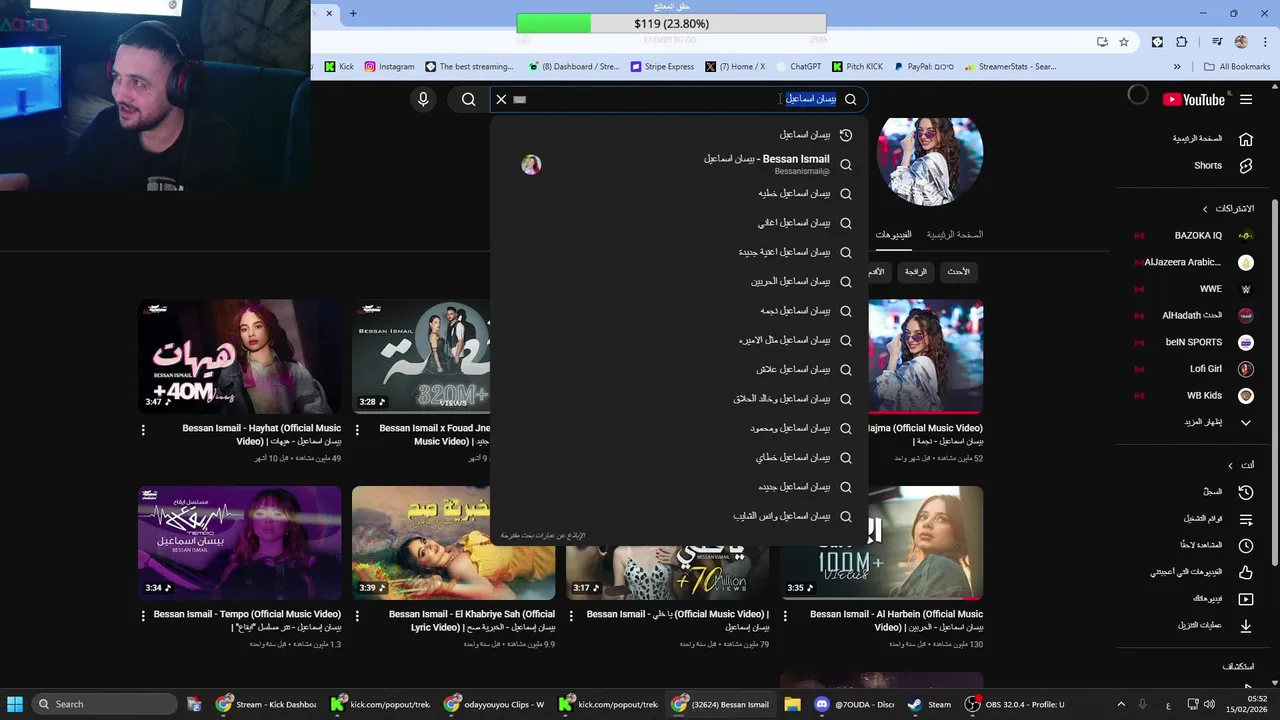Expand the 'You' section chevron
The image size is (1280, 720).
pos(1230,465)
